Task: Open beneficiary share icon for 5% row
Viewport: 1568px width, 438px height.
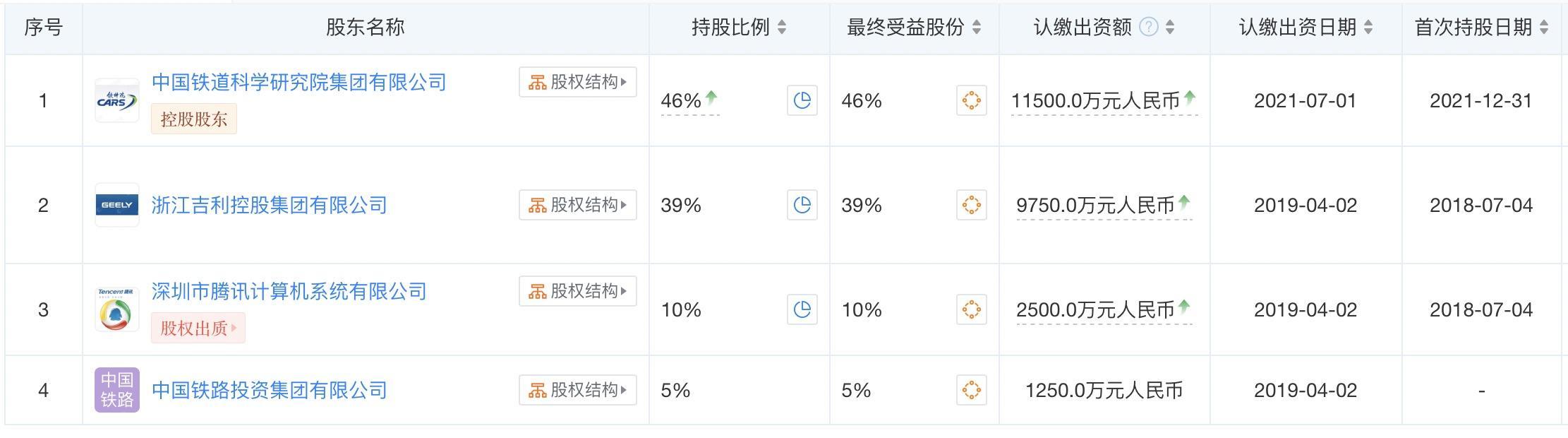Action: 971,390
